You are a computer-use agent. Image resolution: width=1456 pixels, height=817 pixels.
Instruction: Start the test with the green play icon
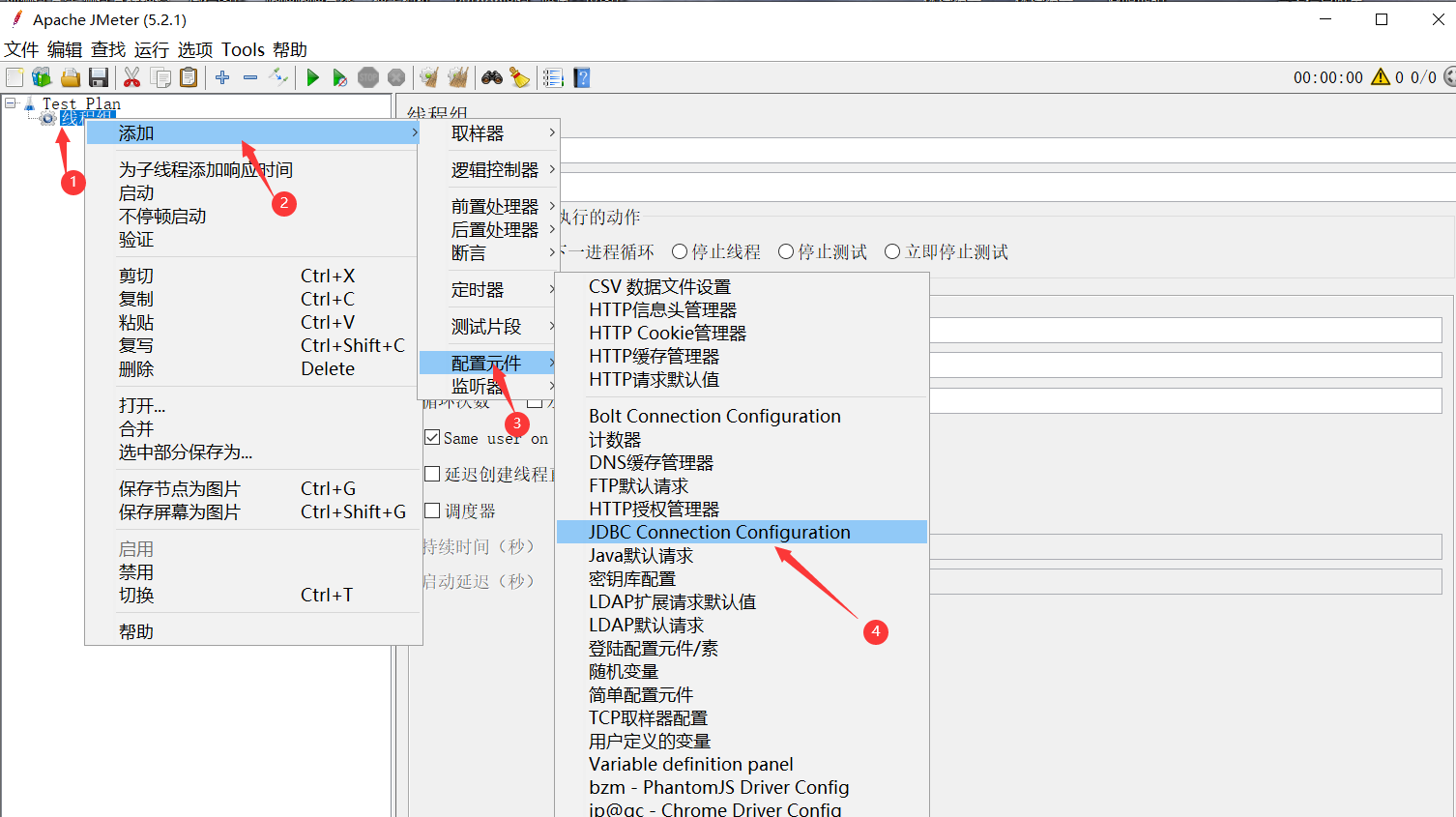pos(312,77)
